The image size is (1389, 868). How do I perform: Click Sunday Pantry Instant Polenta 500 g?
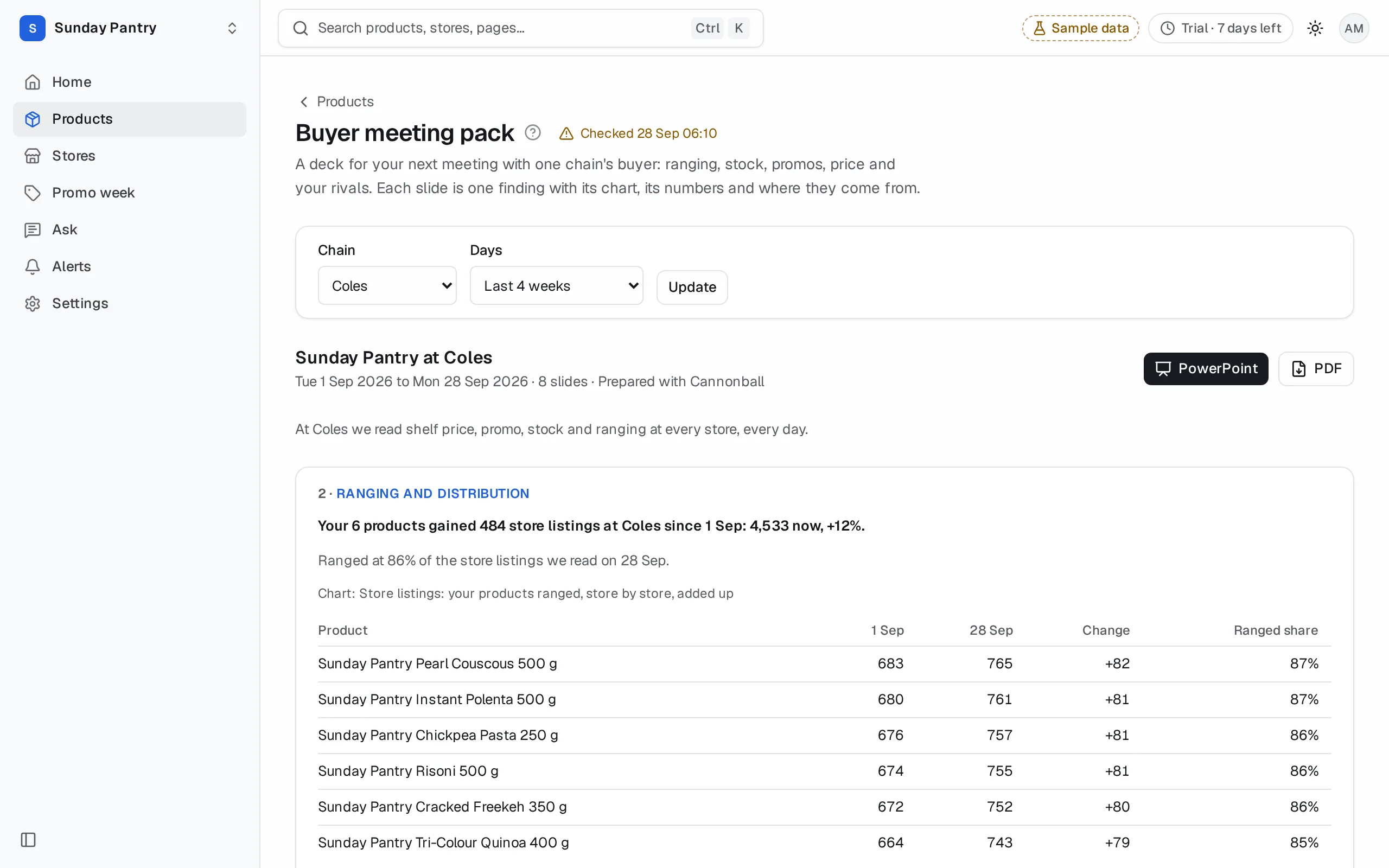coord(437,699)
